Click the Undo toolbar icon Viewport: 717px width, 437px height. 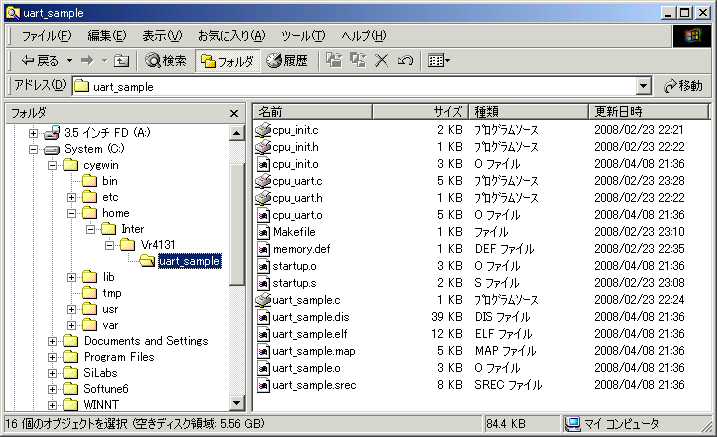click(405, 60)
